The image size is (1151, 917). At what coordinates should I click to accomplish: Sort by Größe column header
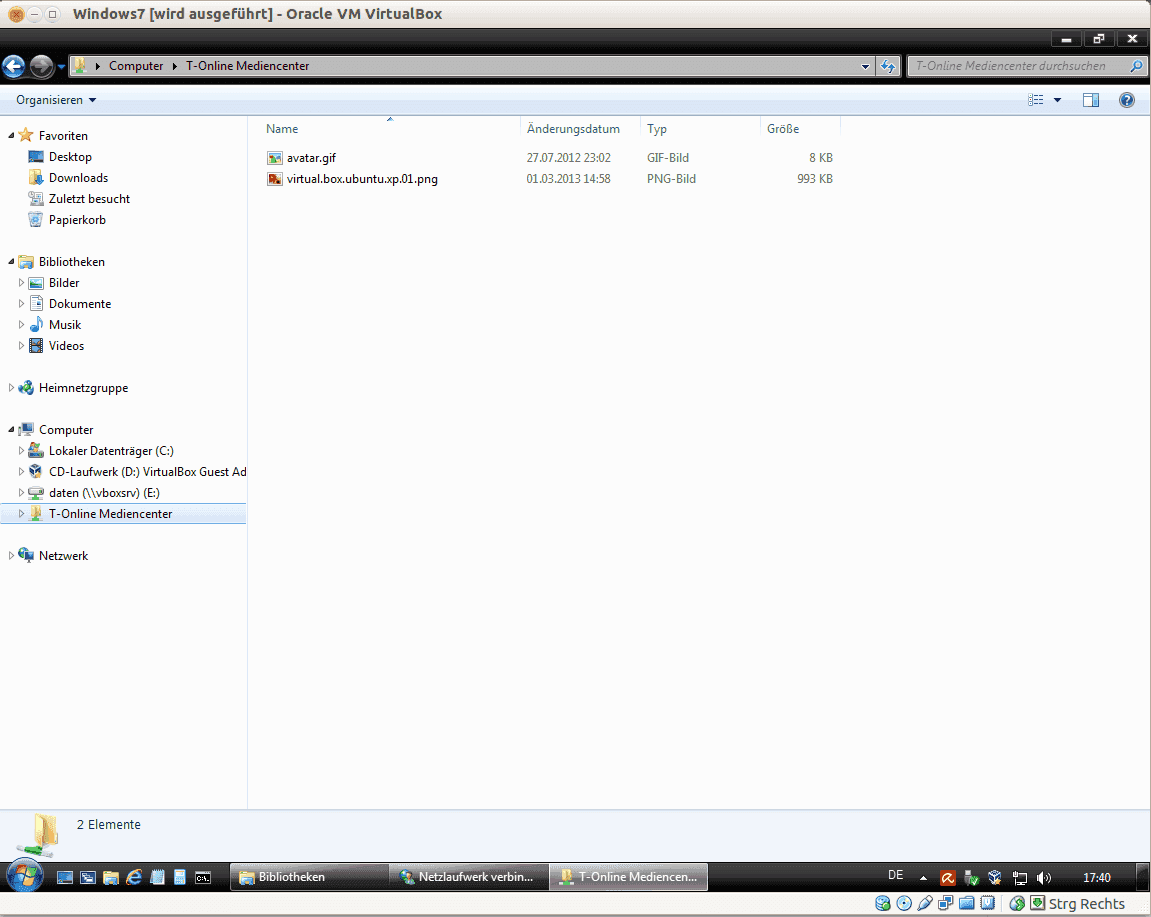(x=800, y=128)
